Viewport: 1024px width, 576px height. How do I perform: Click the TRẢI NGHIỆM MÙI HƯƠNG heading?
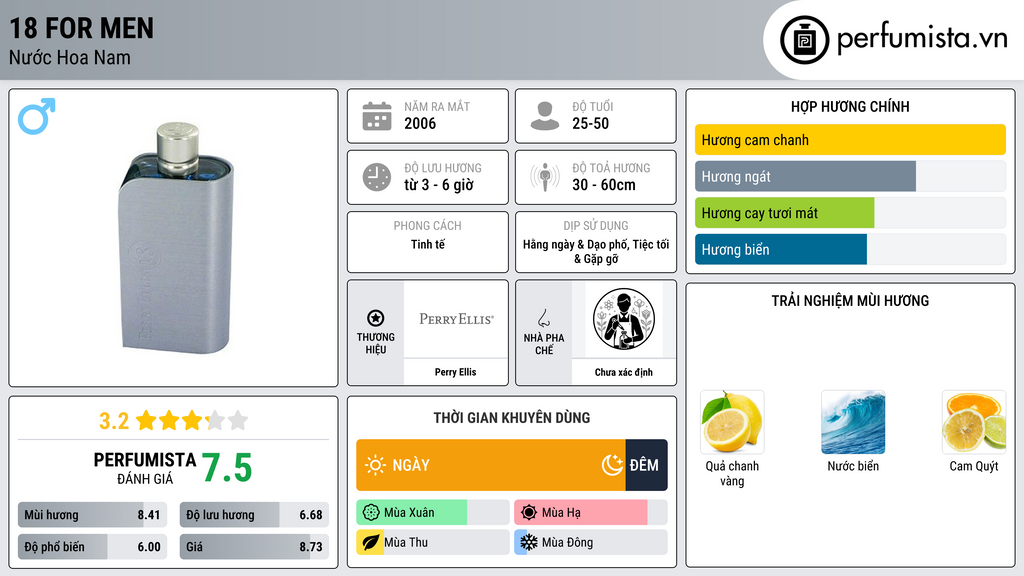[x=850, y=301]
